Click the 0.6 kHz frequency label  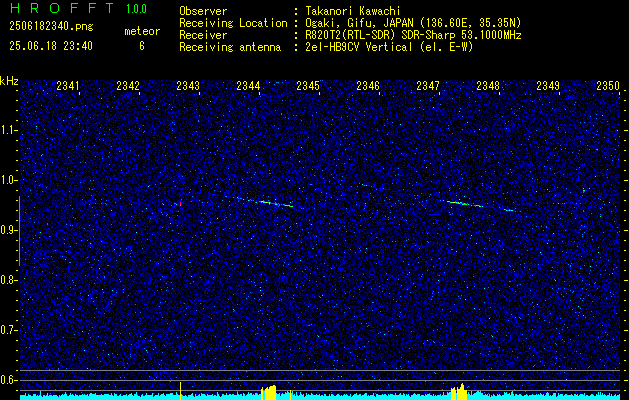[x=8, y=380]
